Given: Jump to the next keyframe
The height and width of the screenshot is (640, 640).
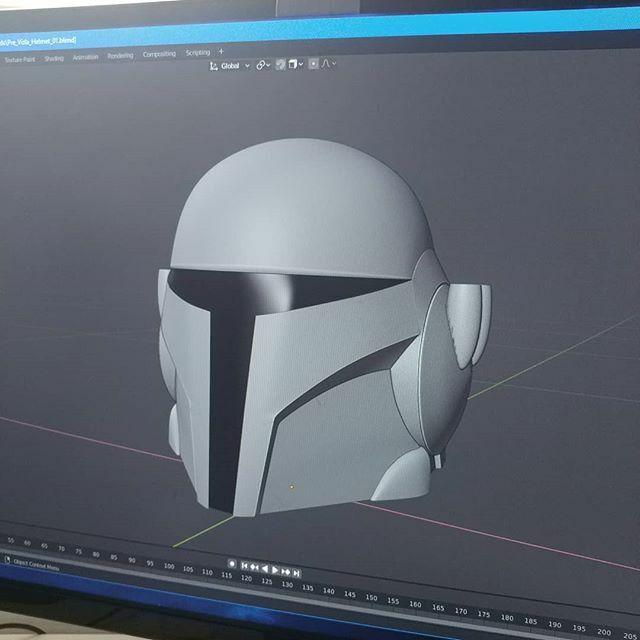Looking at the screenshot, I should [286, 572].
